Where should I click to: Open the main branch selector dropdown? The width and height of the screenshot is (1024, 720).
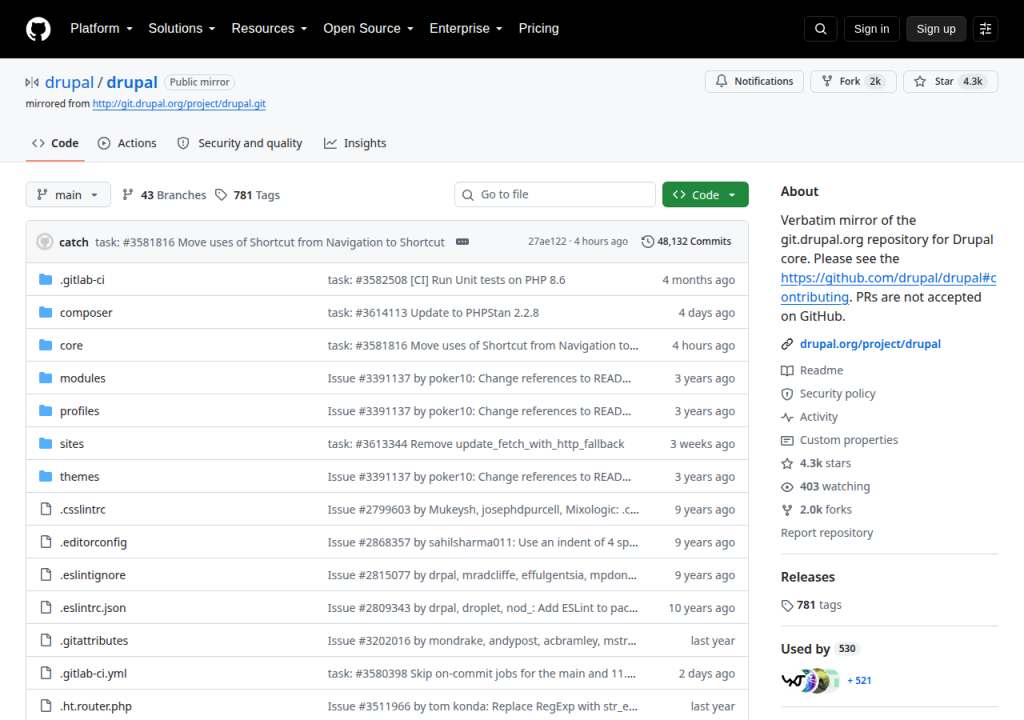tap(68, 195)
